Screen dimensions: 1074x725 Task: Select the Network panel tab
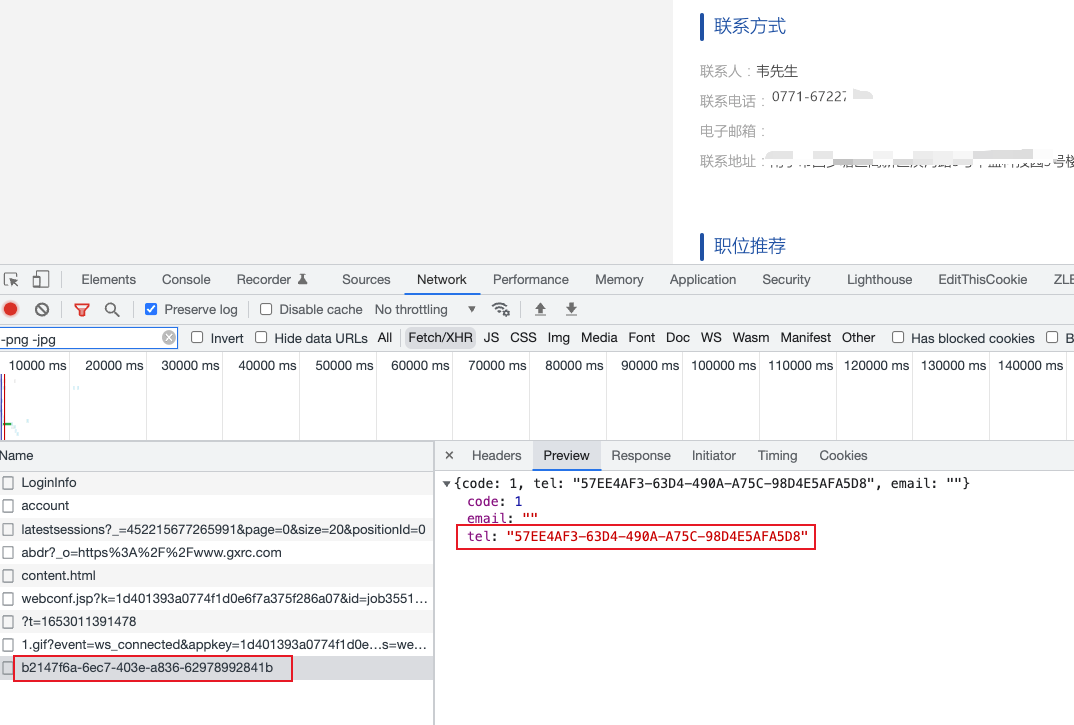441,280
